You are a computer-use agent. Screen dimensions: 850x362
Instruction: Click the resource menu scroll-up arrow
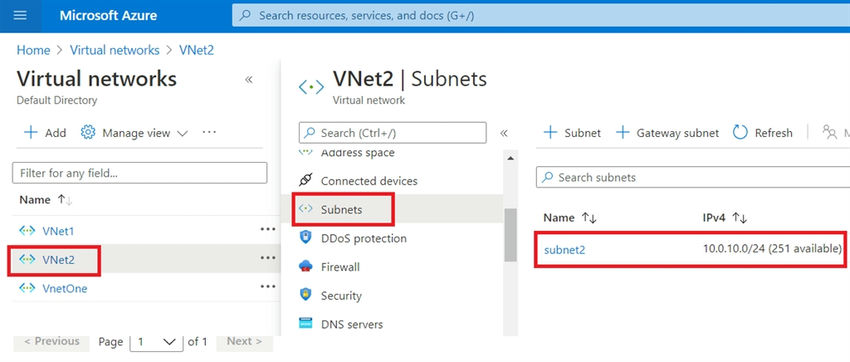[510, 158]
